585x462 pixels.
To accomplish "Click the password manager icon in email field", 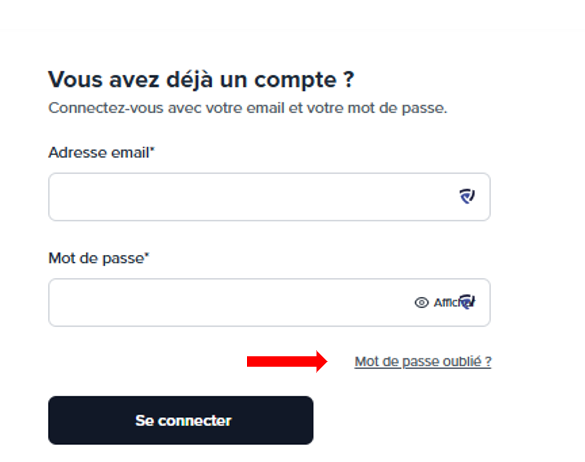I will 467,196.
